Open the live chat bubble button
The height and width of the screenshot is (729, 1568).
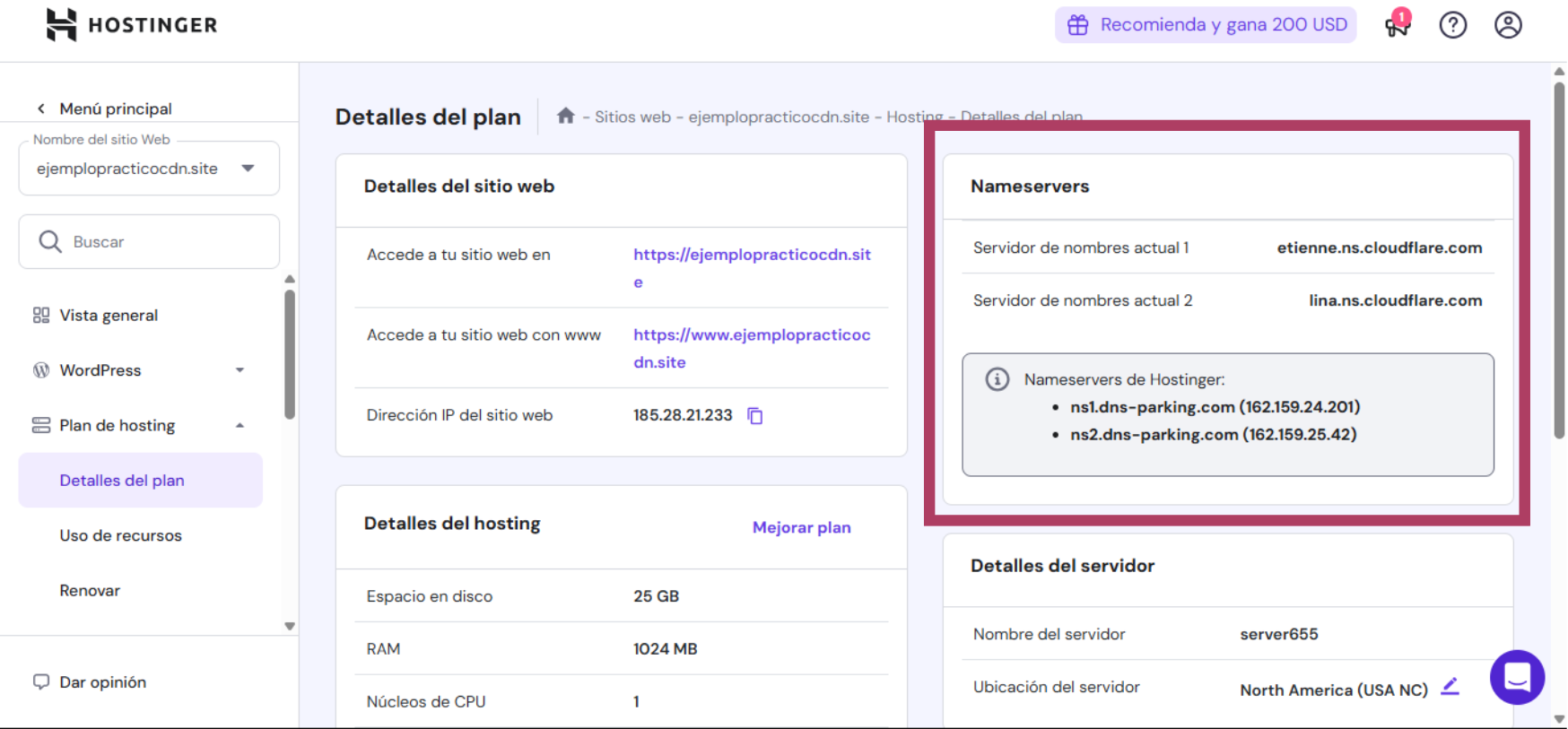coord(1517,677)
